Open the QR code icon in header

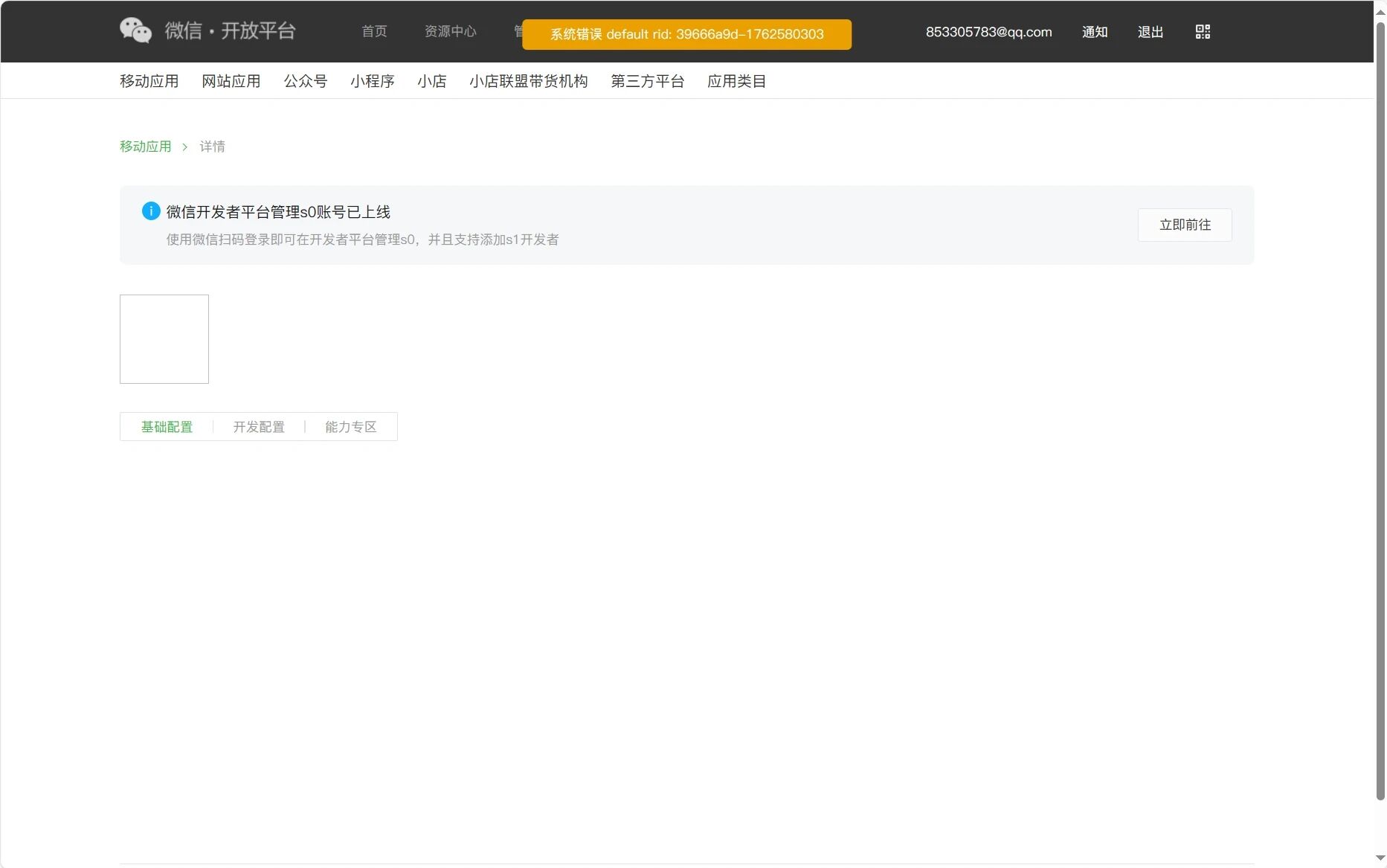point(1203,32)
